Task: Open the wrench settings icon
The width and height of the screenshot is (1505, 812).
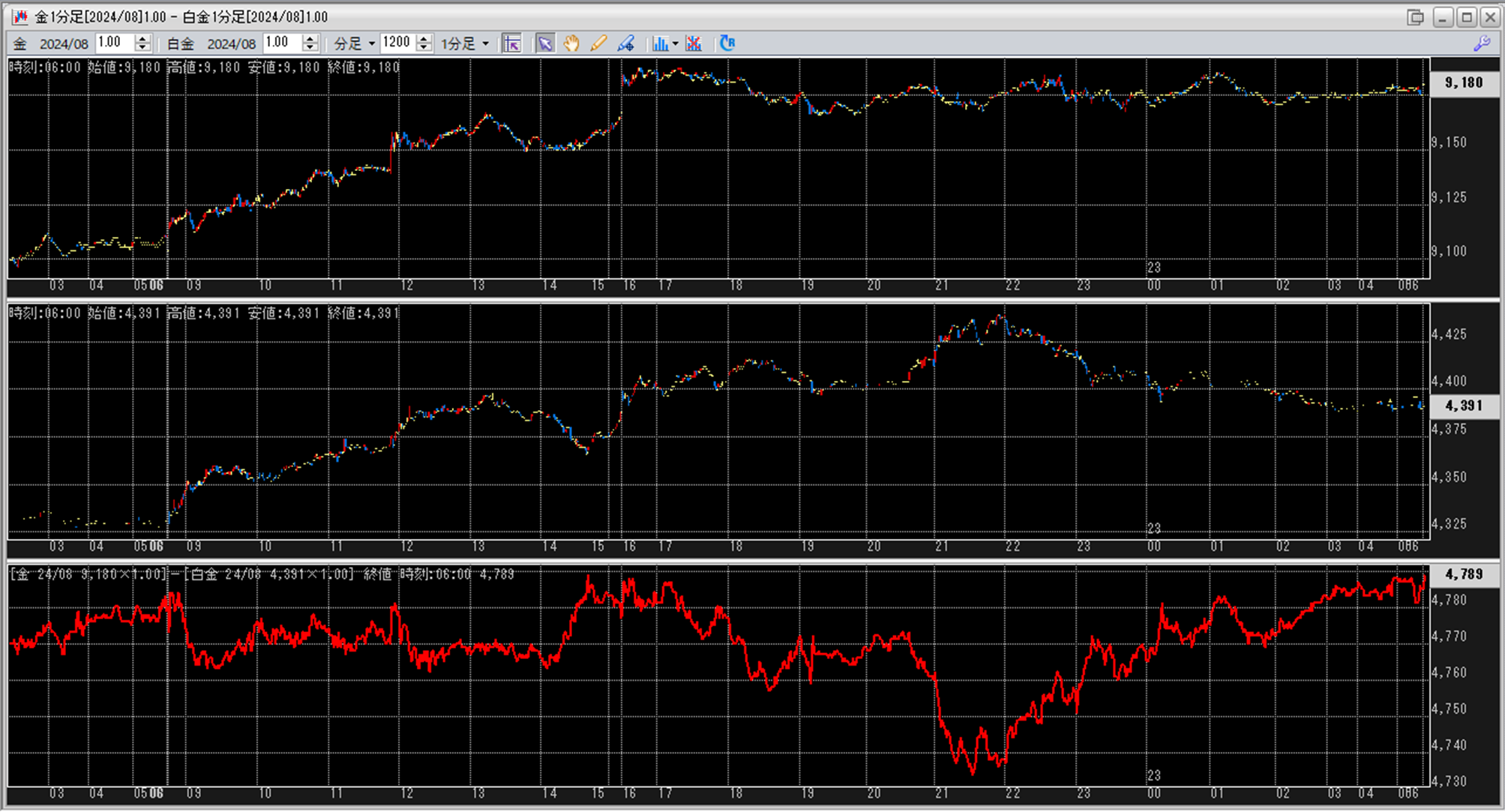Action: (x=1482, y=43)
